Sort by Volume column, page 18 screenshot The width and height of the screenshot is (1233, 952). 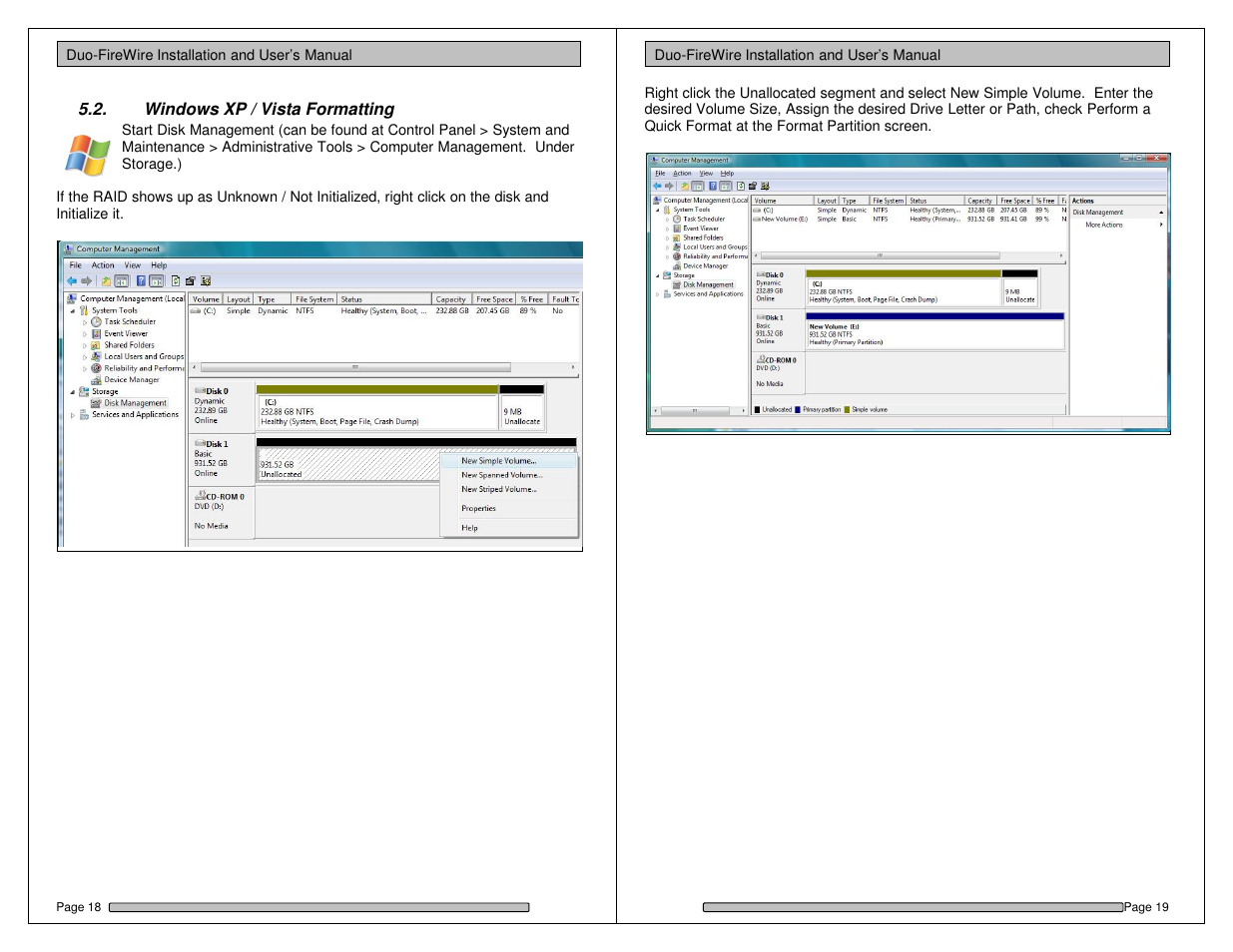[x=206, y=299]
